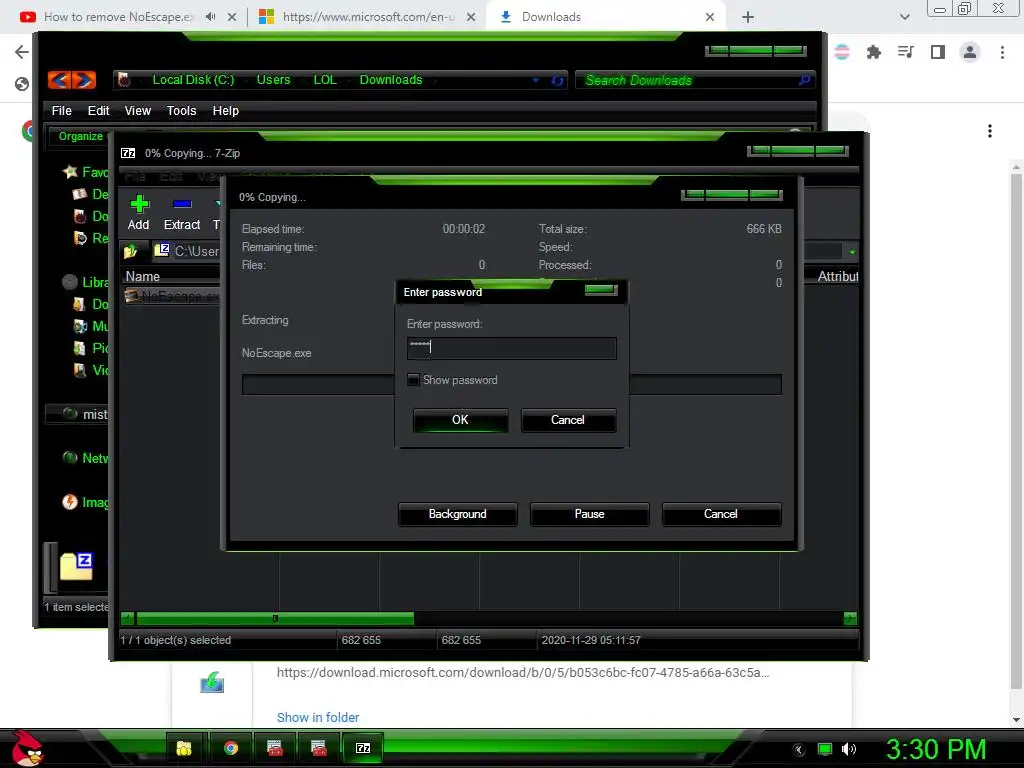
Task: Cancel the 0% Copying extraction
Action: coord(721,514)
